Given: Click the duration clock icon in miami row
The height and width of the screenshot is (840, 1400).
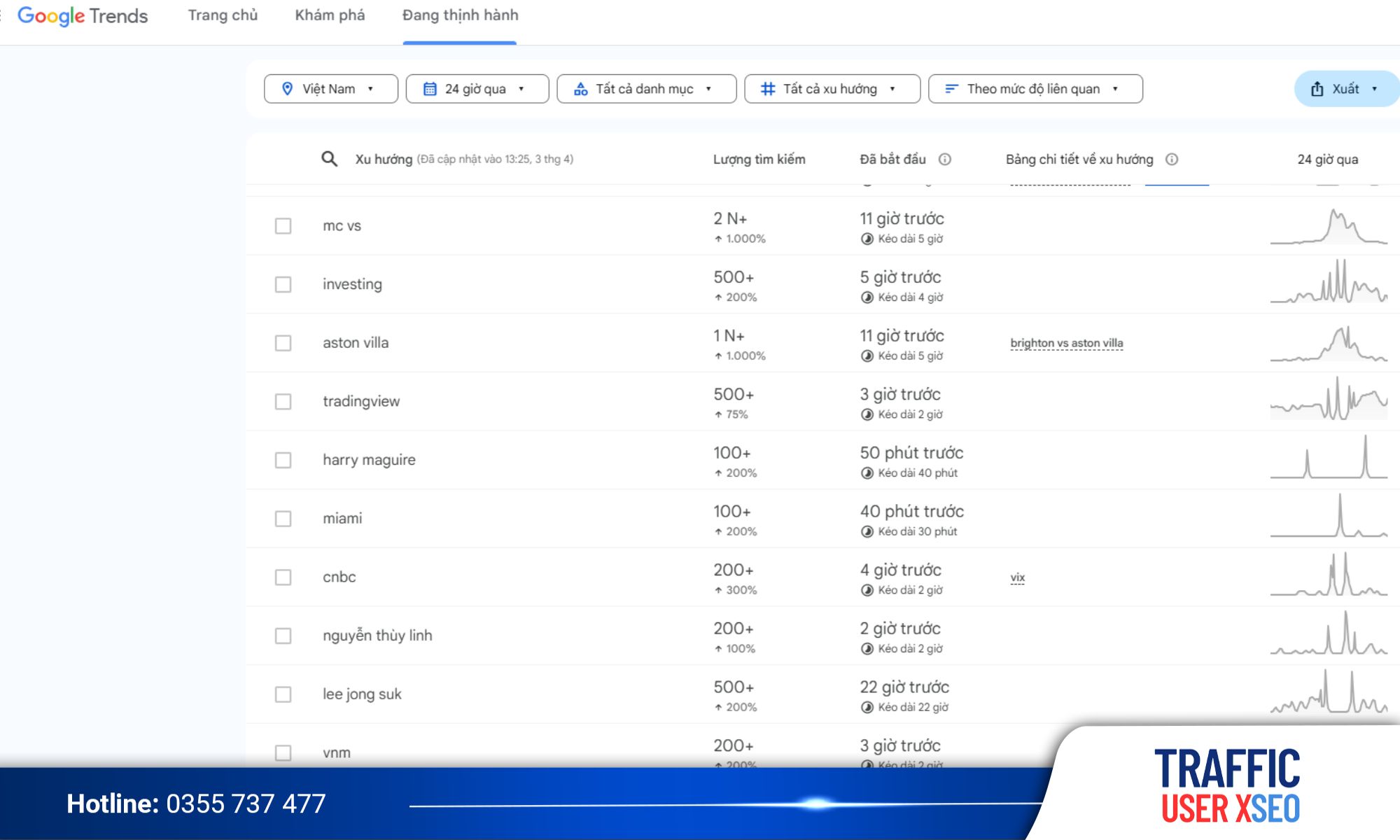Looking at the screenshot, I should click(867, 531).
